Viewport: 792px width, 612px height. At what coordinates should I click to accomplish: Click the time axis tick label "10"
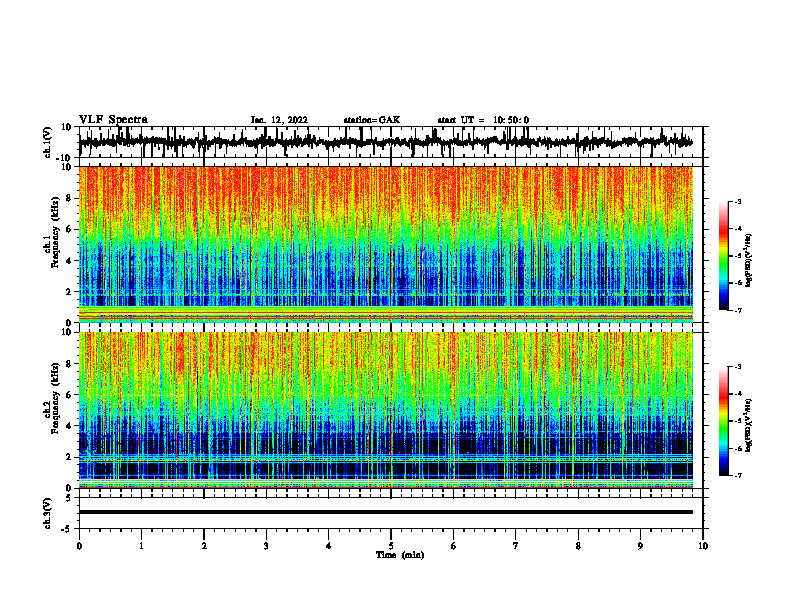point(703,546)
